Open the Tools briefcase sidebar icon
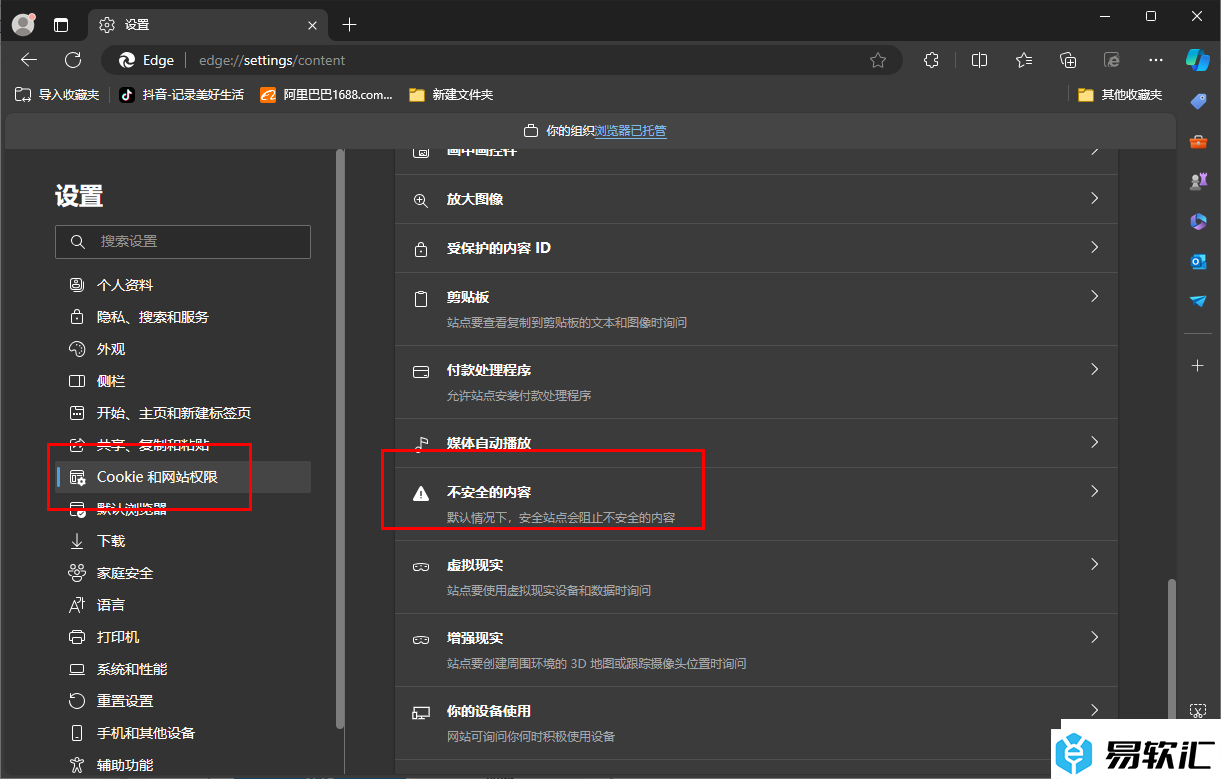The width and height of the screenshot is (1221, 779). point(1198,141)
